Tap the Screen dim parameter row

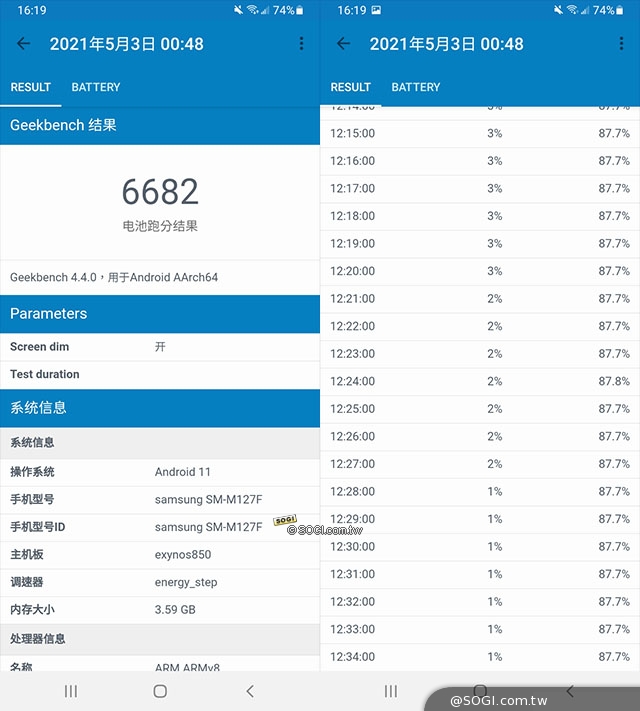point(160,347)
